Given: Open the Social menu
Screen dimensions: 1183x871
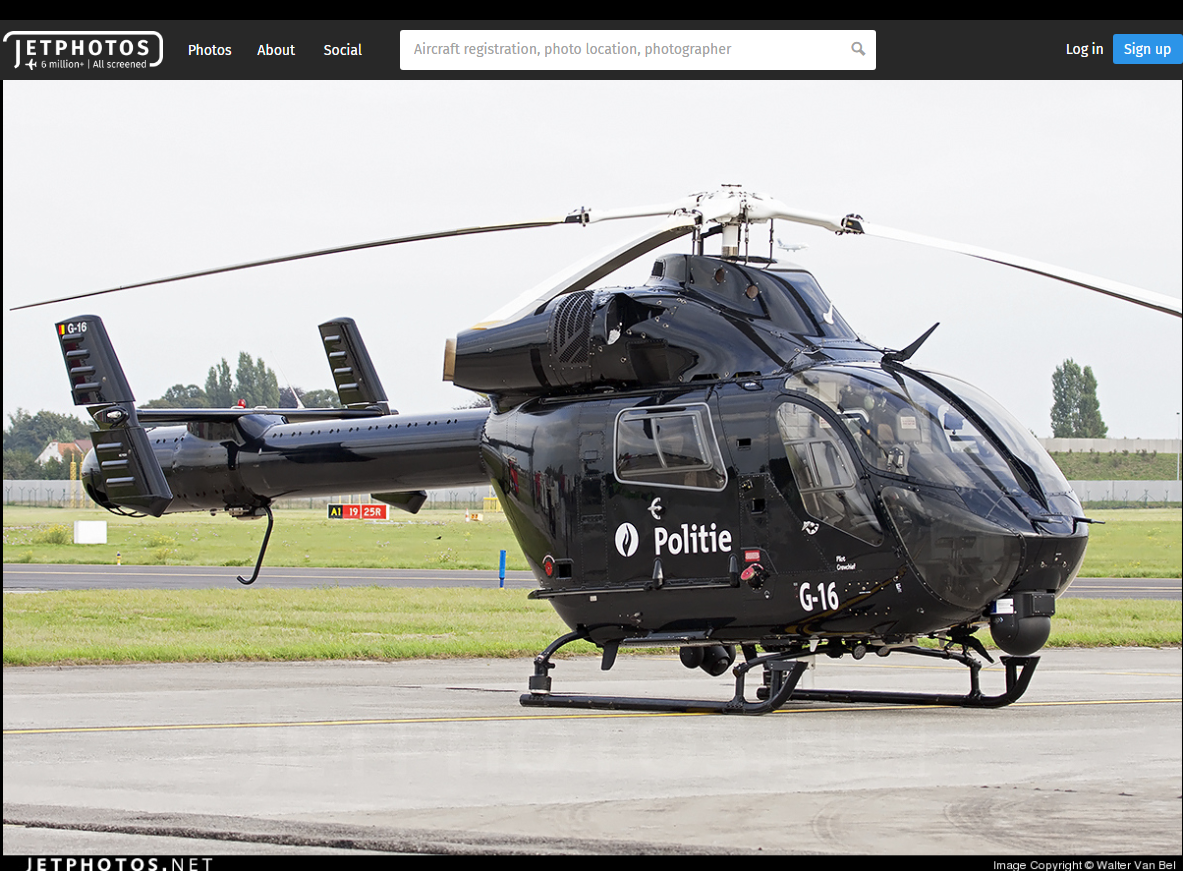Looking at the screenshot, I should click(342, 50).
